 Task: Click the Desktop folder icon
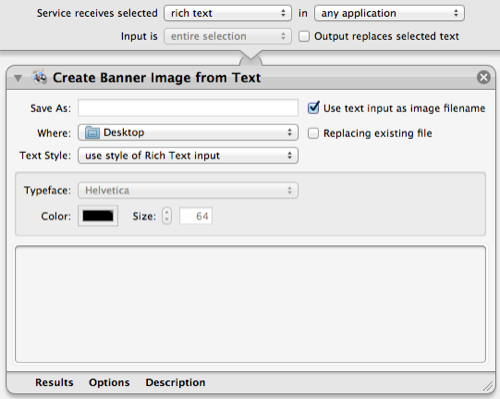click(x=92, y=133)
